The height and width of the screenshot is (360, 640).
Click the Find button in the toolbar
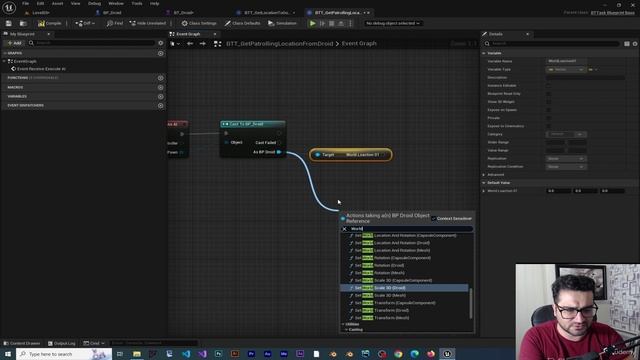(115, 23)
